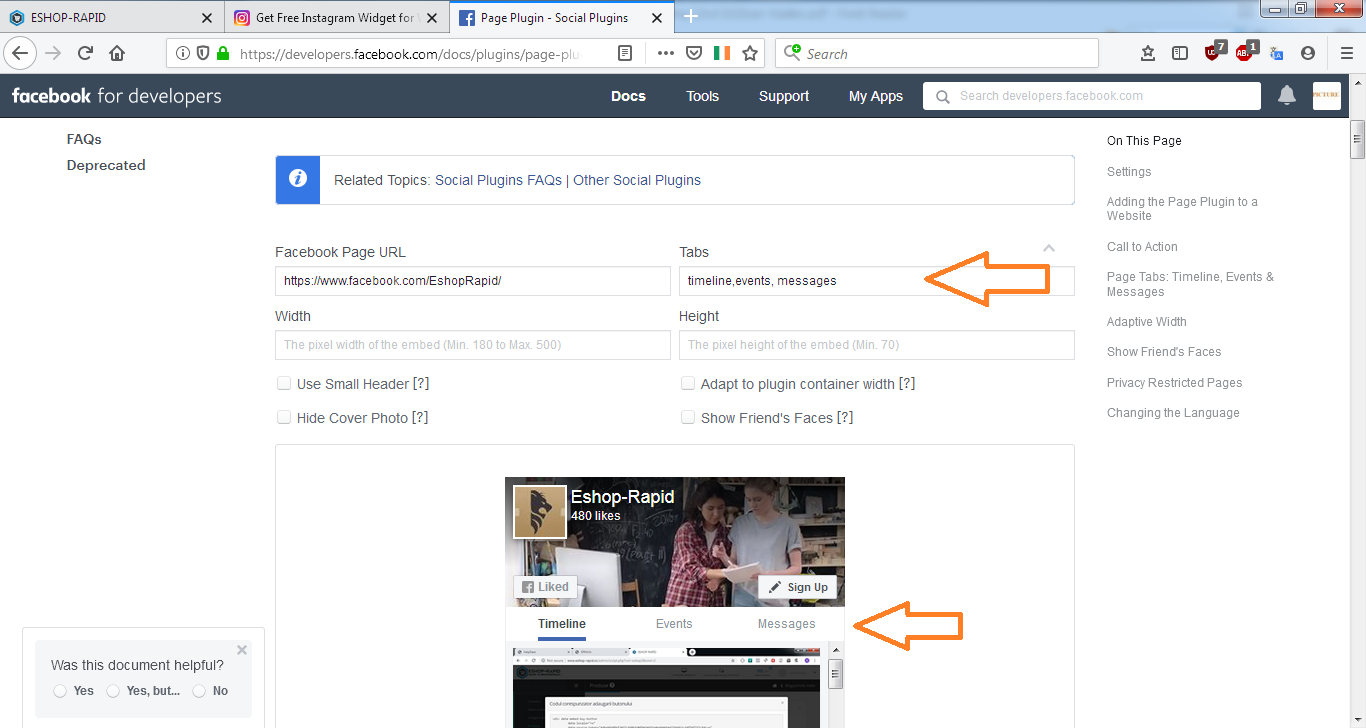Select the Timeline tab in the plugin preview
The width and height of the screenshot is (1366, 728).
pos(562,624)
